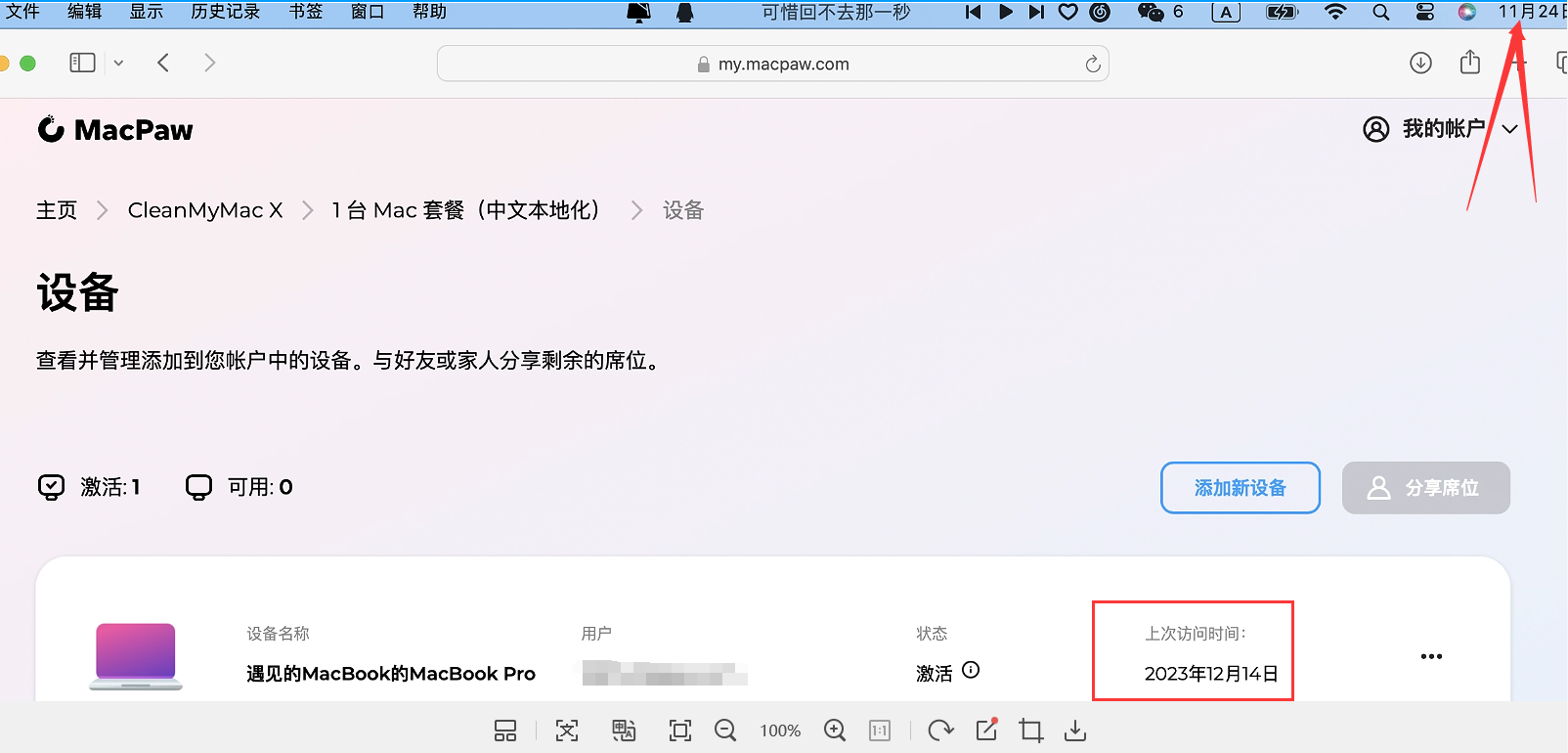The height and width of the screenshot is (753, 1568).
Task: Like song with heart icon
Action: [x=1068, y=12]
